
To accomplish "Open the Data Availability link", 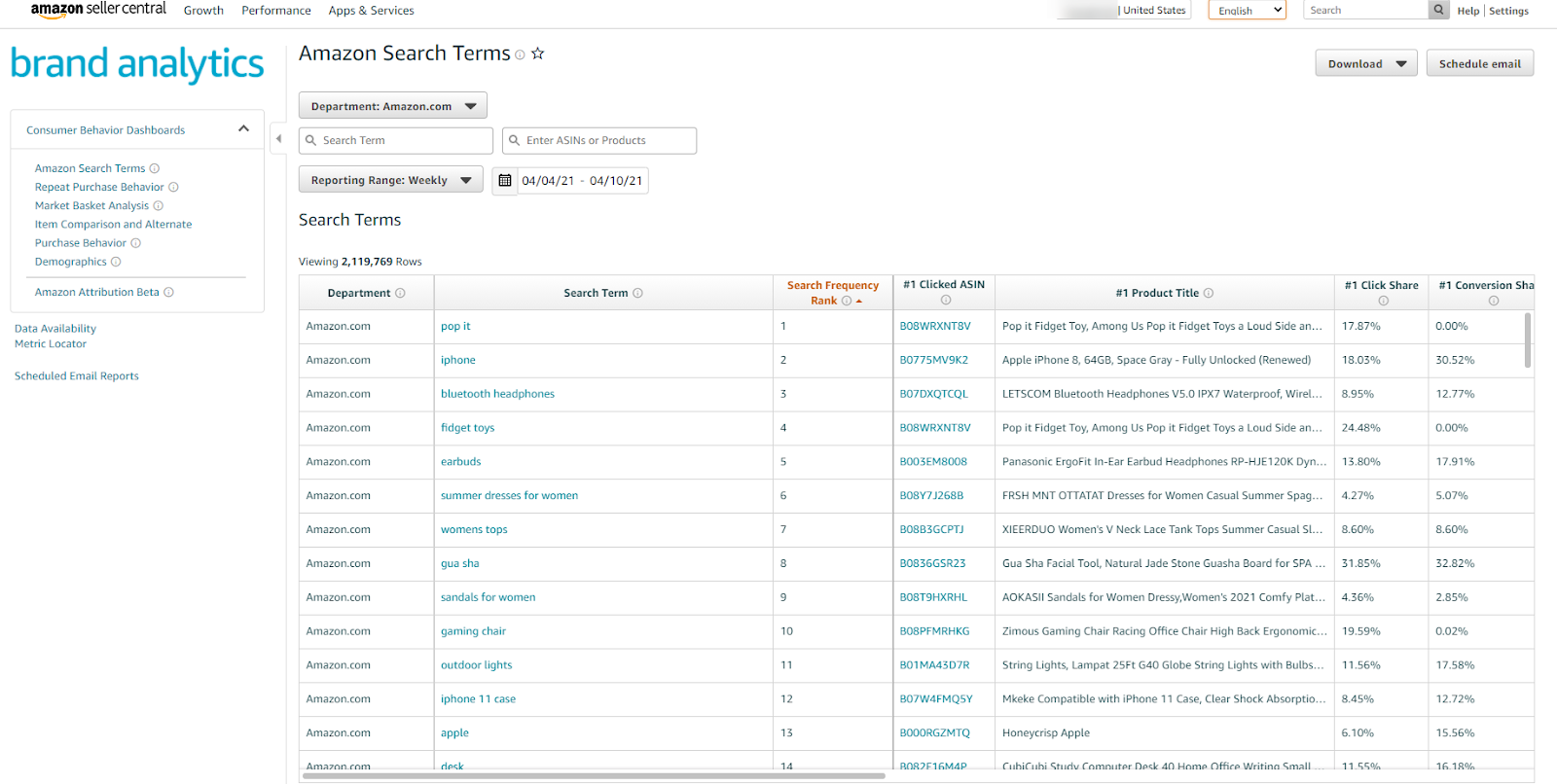I will 55,329.
